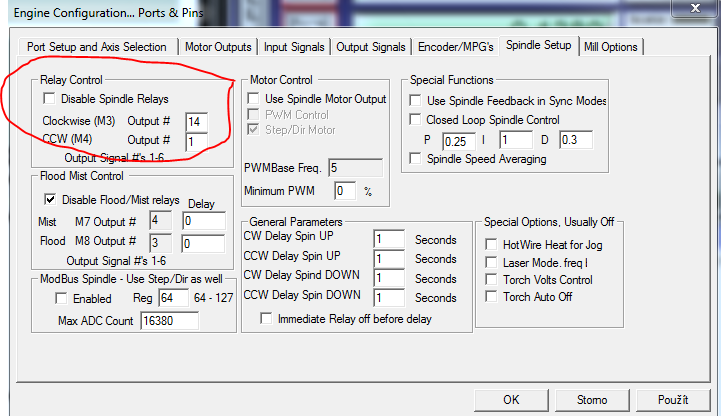Switch to Port Setup and Axis Selection tab
Viewport: 721px width, 416px height.
98,46
